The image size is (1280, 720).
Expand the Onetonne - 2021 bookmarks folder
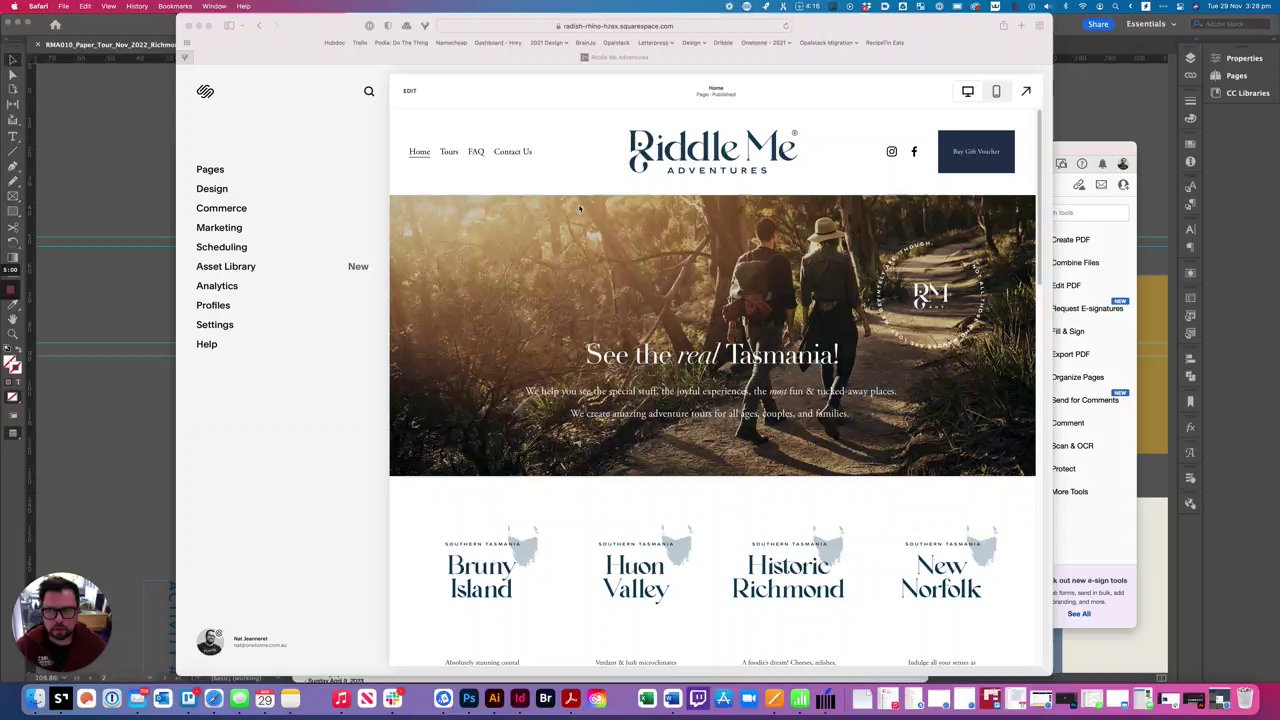(x=766, y=43)
